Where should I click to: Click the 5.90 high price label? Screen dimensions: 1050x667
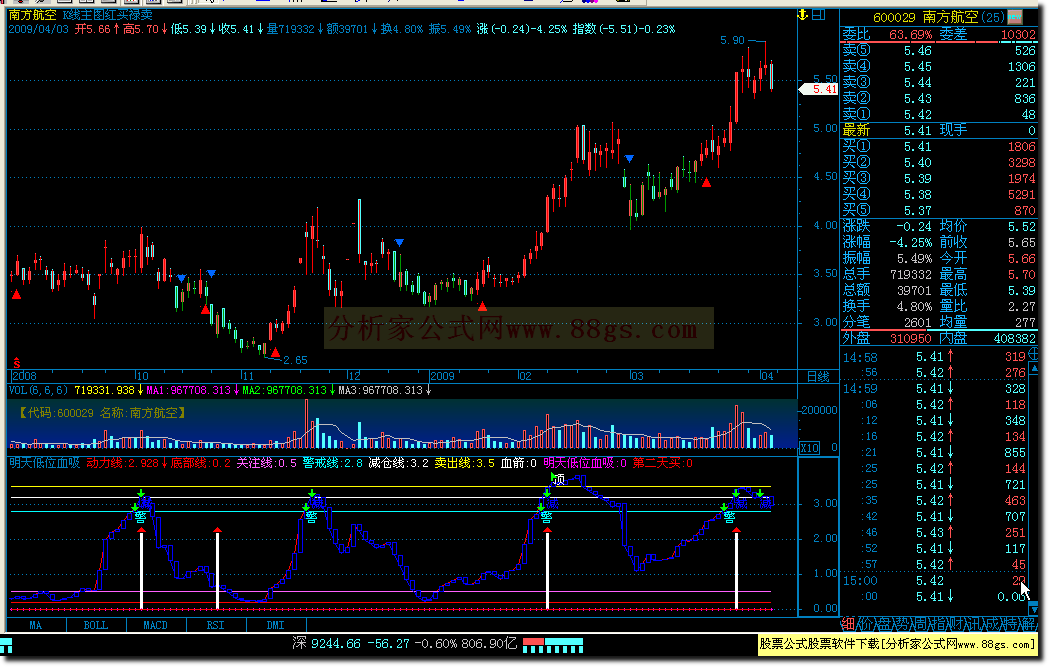click(732, 40)
